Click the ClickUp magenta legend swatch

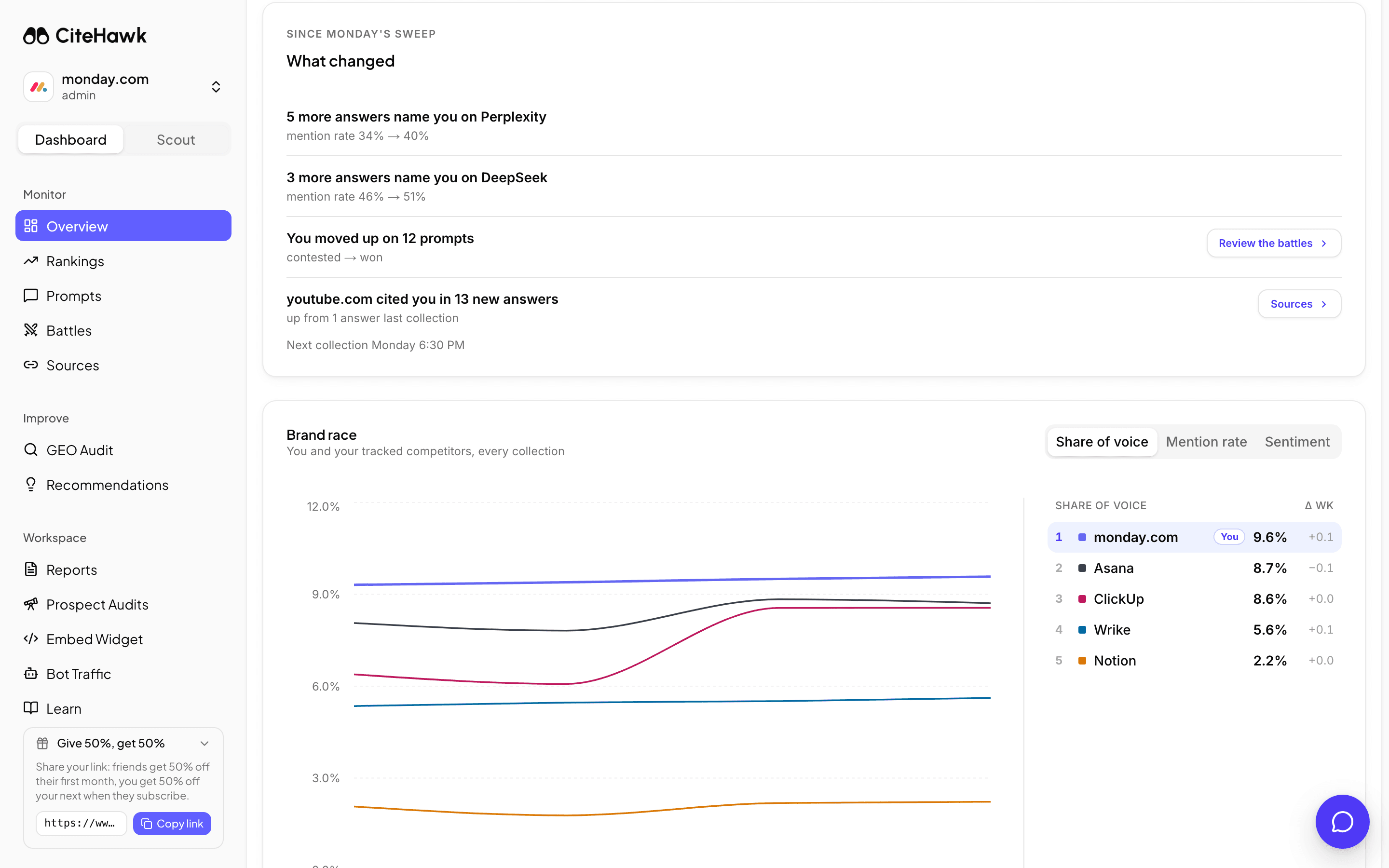(1082, 599)
